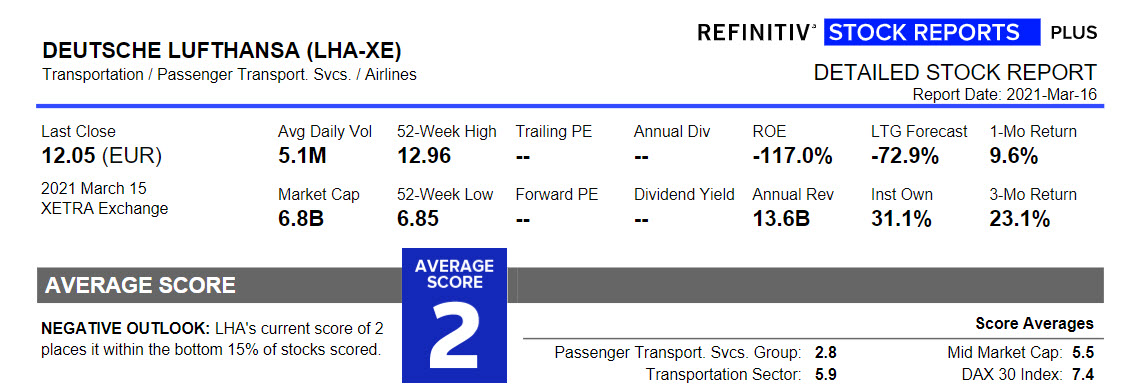Click the Report Date 2021-Mar-16 text
This screenshot has width=1122, height=386.
[1005, 95]
